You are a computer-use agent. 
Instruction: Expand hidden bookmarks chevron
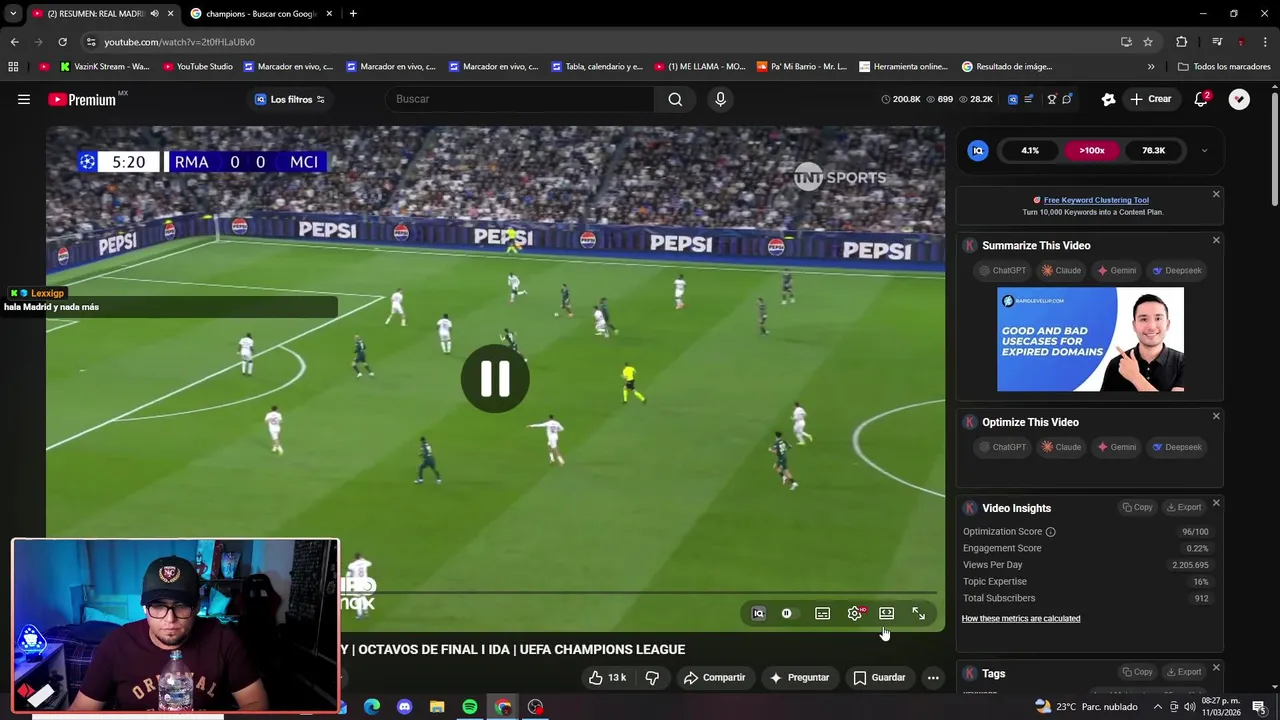tap(1151, 67)
